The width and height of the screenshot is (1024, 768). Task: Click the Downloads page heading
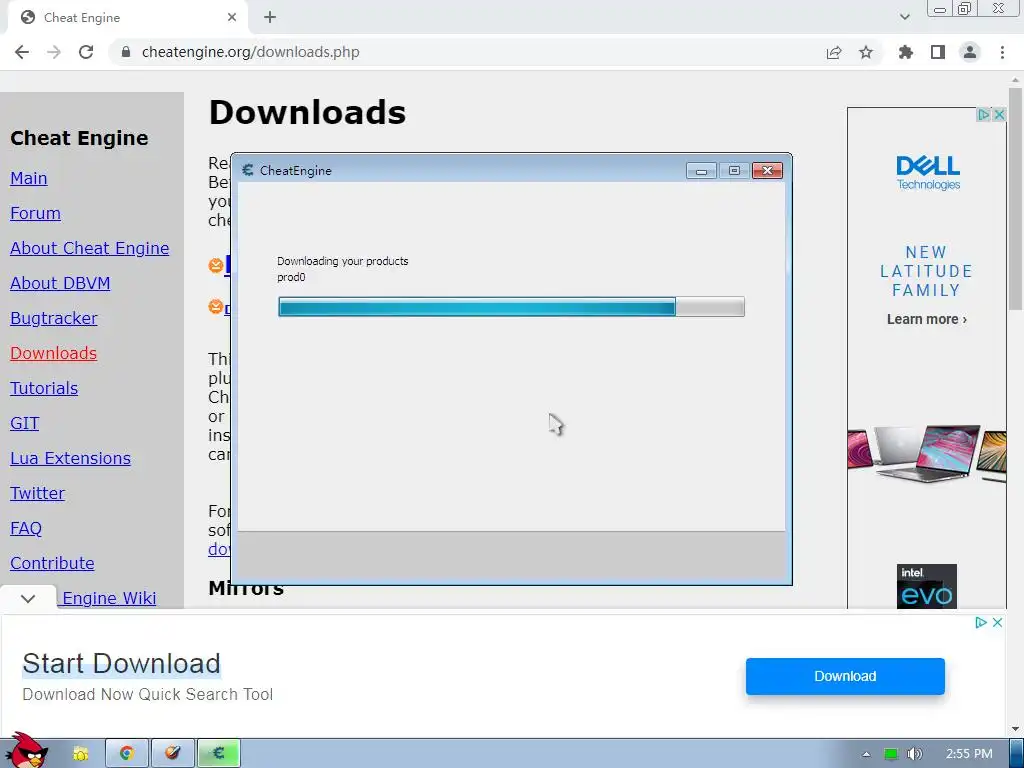click(x=308, y=112)
